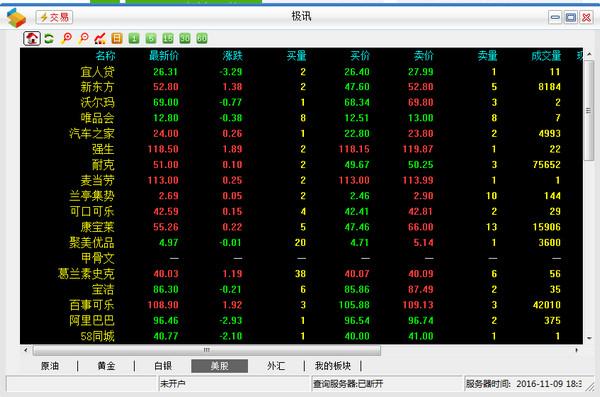Open the 我的板块 tab
600x397 pixels.
click(333, 366)
